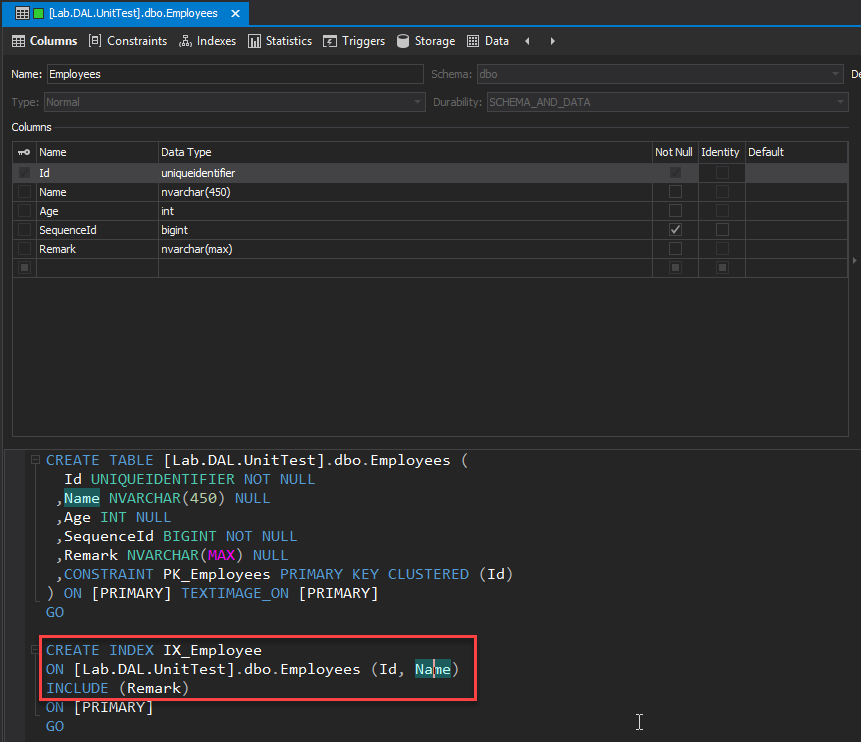Uncheck Not Null for SequenceId
The width and height of the screenshot is (861, 742).
tap(675, 230)
